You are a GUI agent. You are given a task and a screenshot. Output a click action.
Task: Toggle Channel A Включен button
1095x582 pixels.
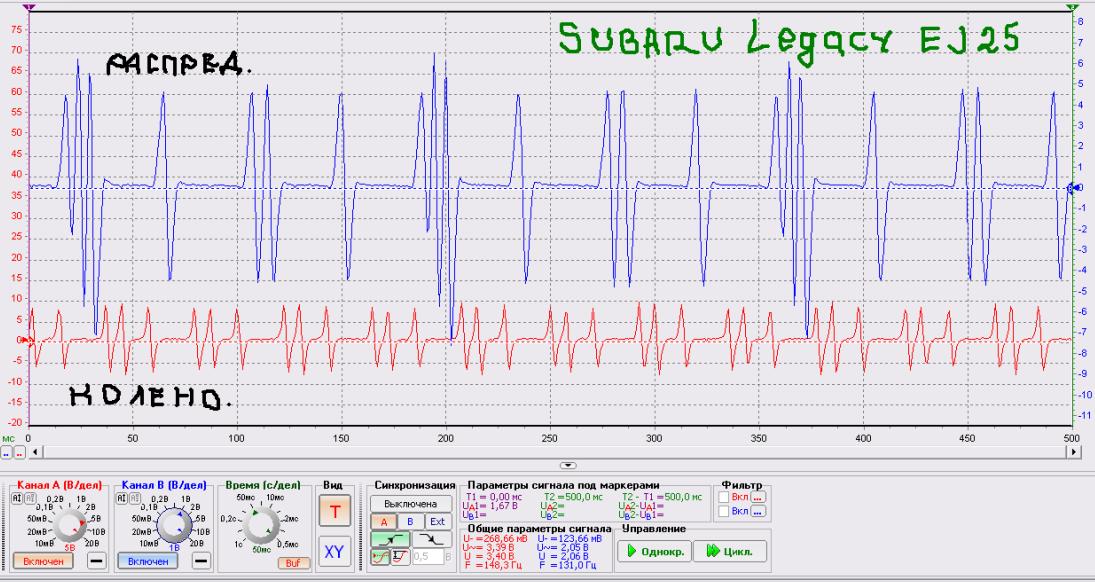pyautogui.click(x=41, y=562)
